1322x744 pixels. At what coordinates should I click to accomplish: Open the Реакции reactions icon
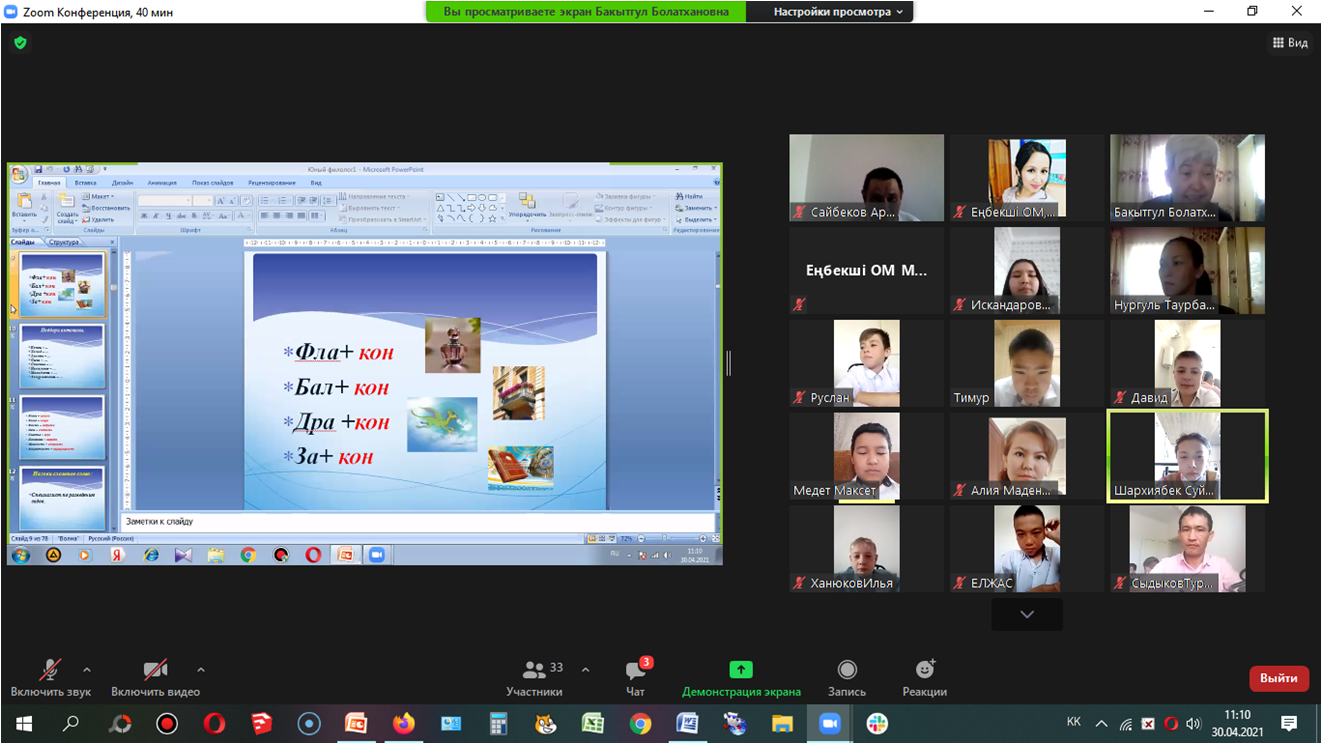924,670
